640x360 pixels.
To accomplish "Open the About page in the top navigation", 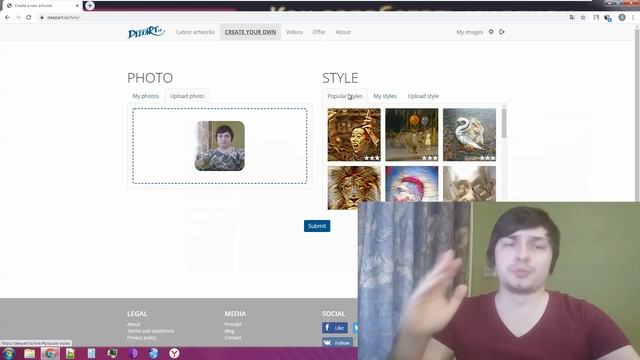I will tap(343, 32).
